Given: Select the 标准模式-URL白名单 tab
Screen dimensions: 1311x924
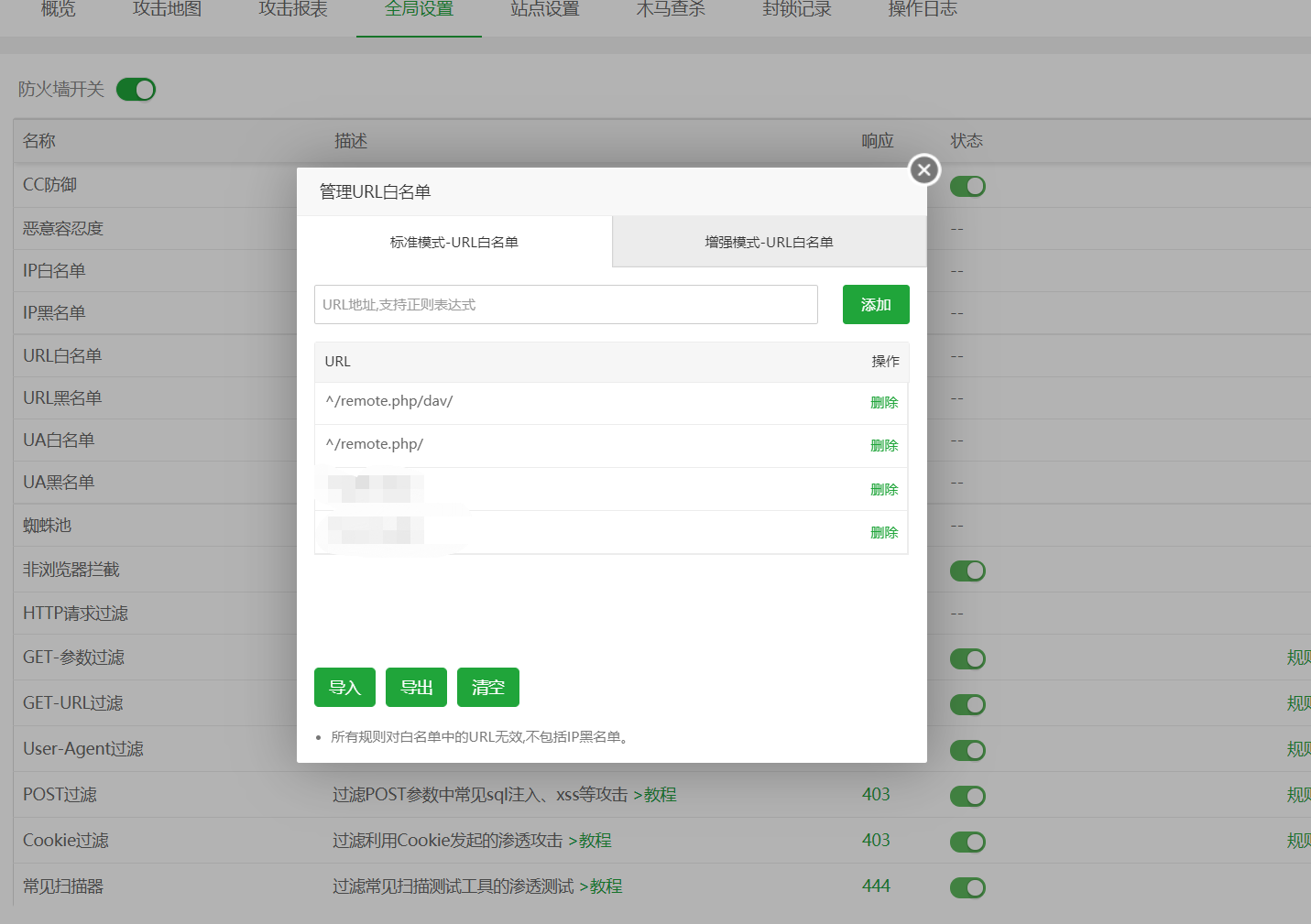Looking at the screenshot, I should point(454,243).
